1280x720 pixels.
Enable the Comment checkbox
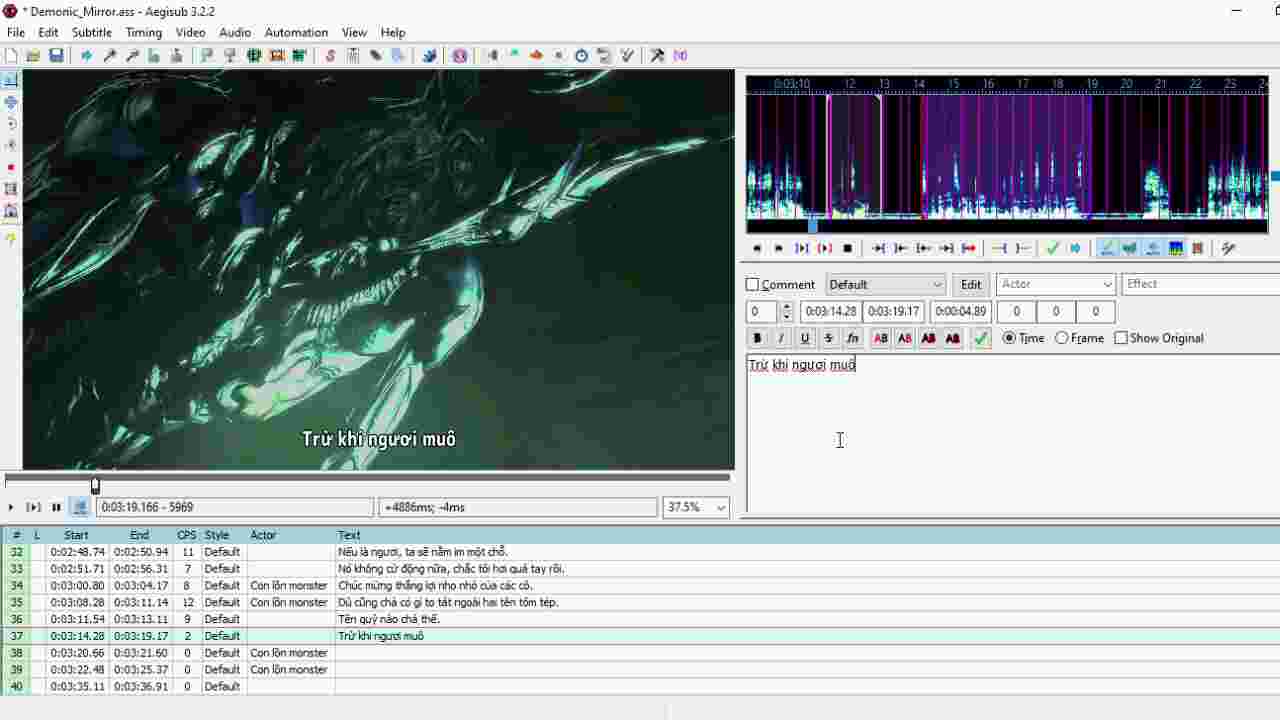pos(753,285)
